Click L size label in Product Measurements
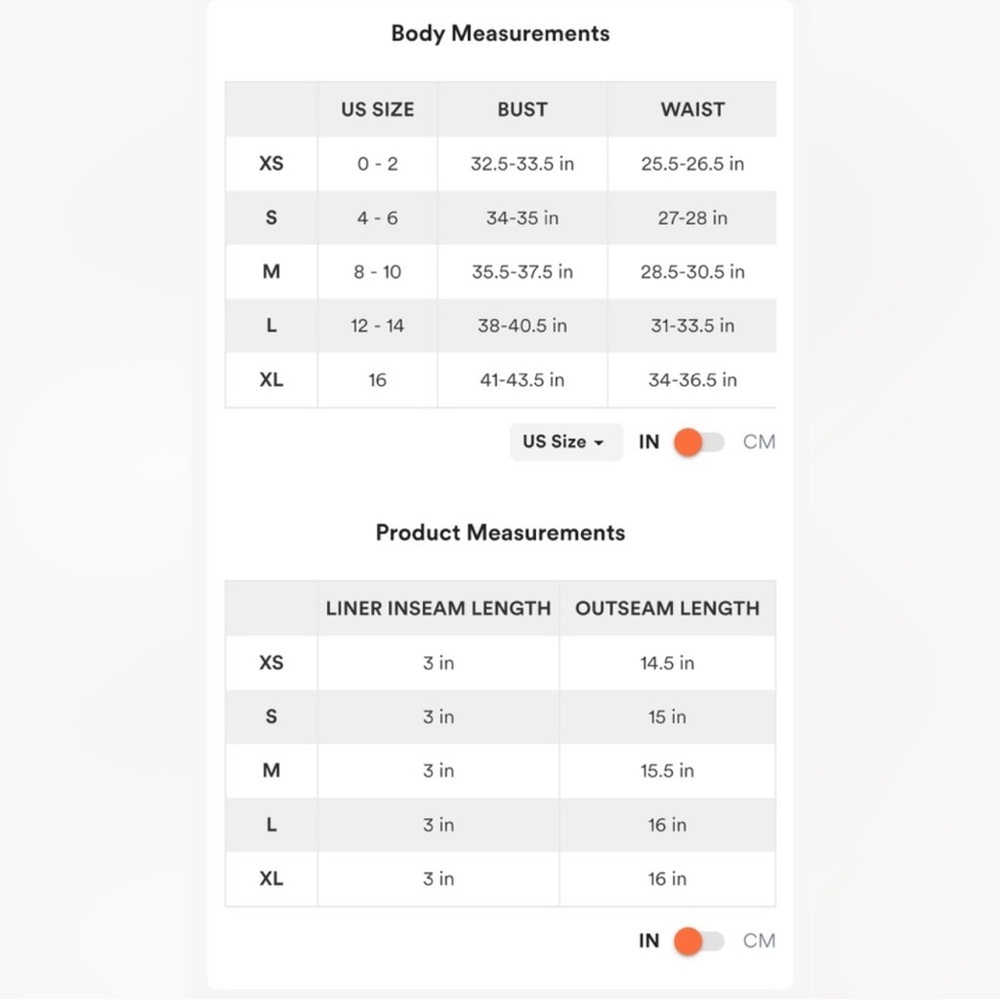Image resolution: width=1000 pixels, height=1000 pixels. (271, 825)
